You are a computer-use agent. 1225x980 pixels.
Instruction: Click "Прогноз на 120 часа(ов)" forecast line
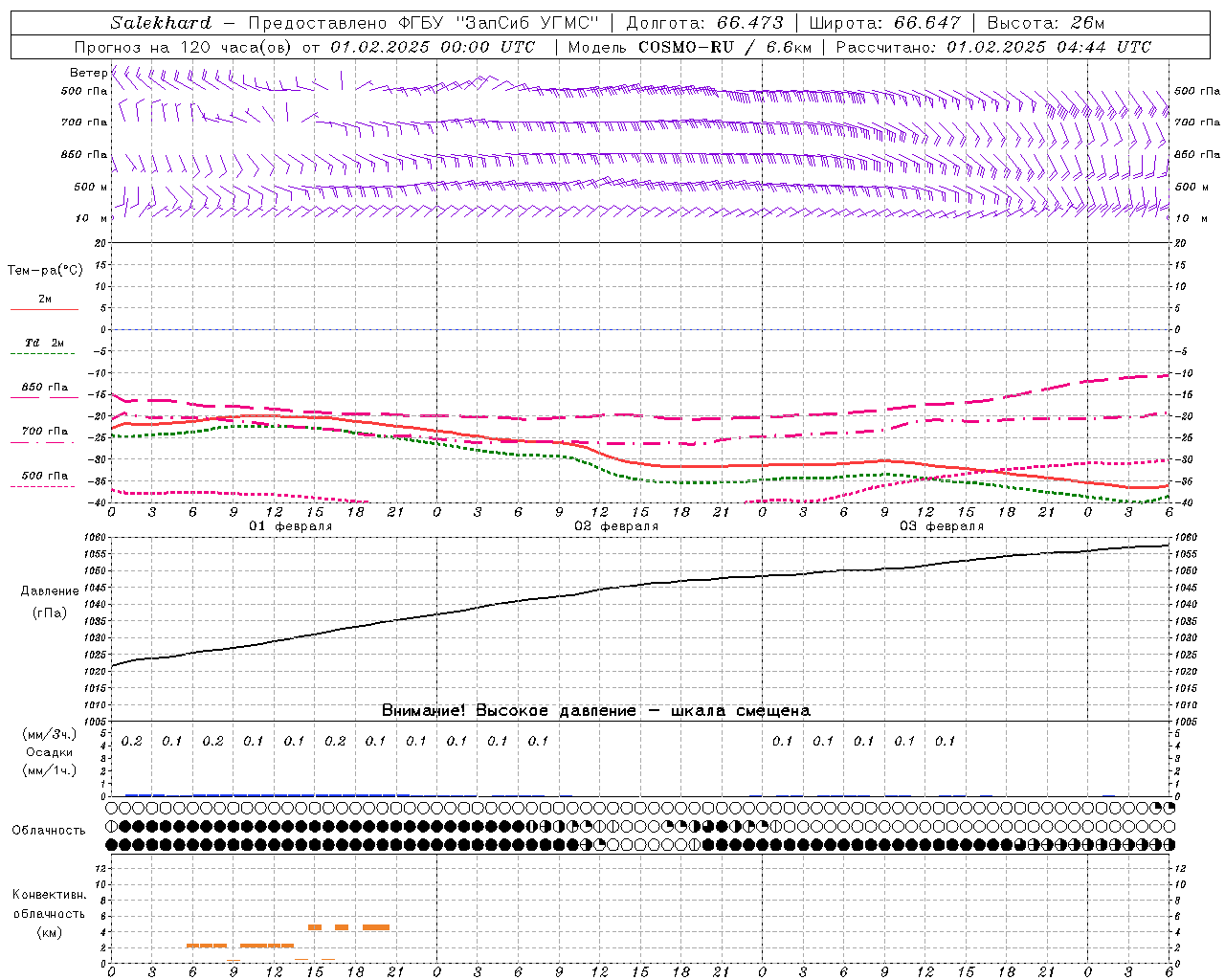[305, 47]
